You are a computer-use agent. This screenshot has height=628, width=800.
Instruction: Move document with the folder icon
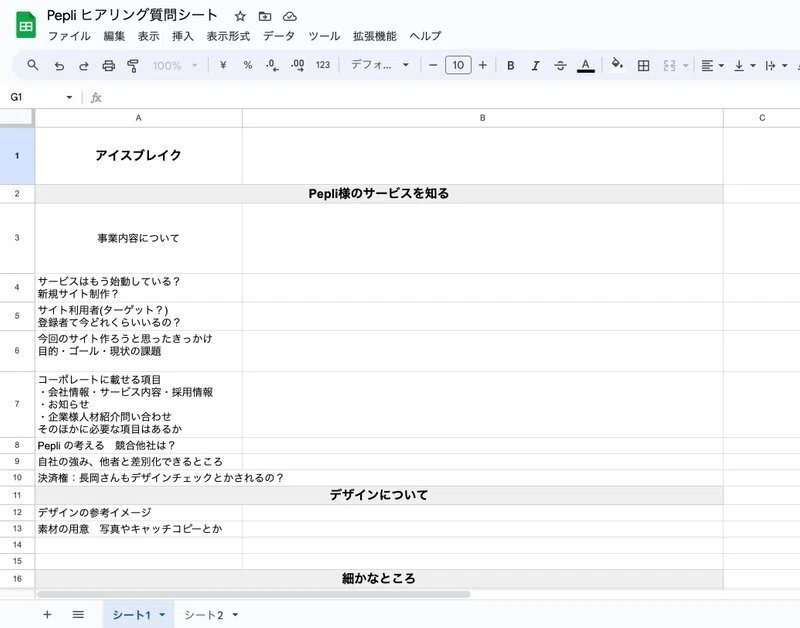[265, 16]
